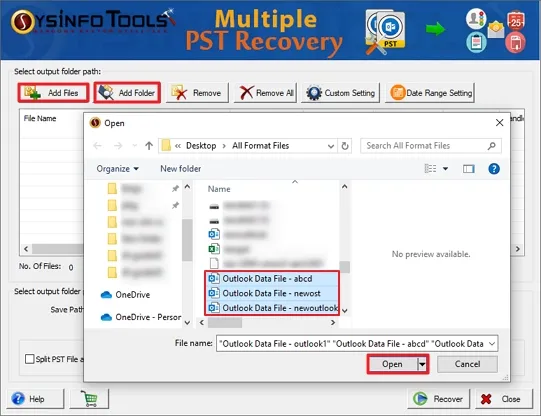
Task: Select Outlook Data File - newoutlook
Action: (x=272, y=308)
